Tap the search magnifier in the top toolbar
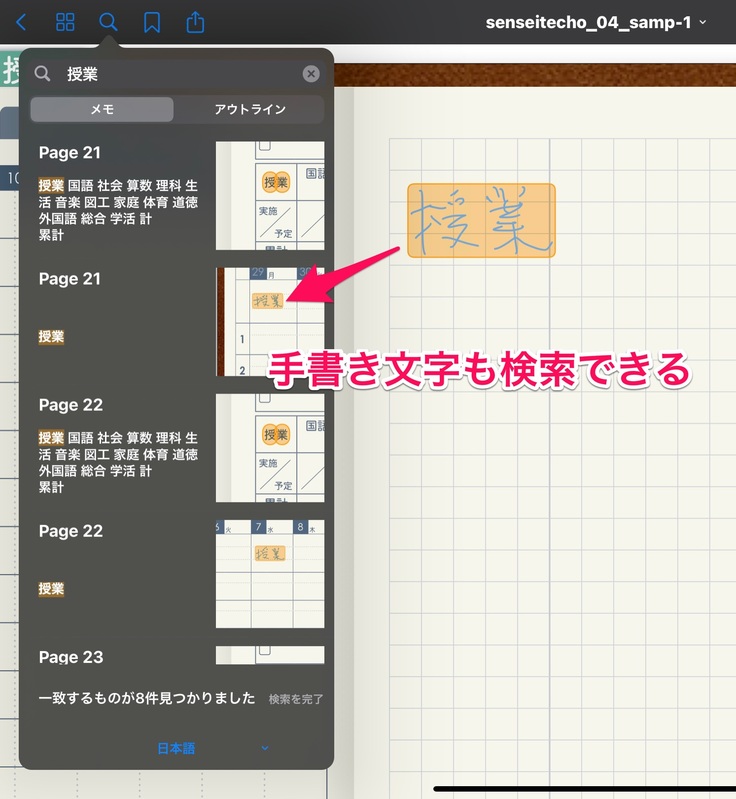This screenshot has height=799, width=736. coord(108,22)
